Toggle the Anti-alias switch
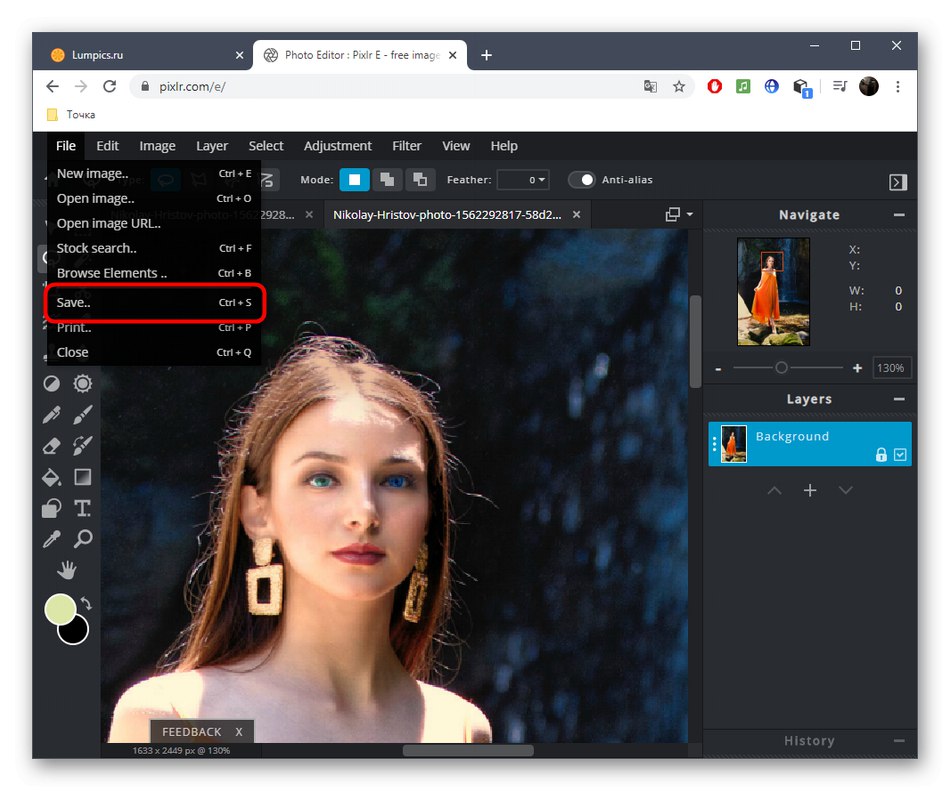 (582, 180)
